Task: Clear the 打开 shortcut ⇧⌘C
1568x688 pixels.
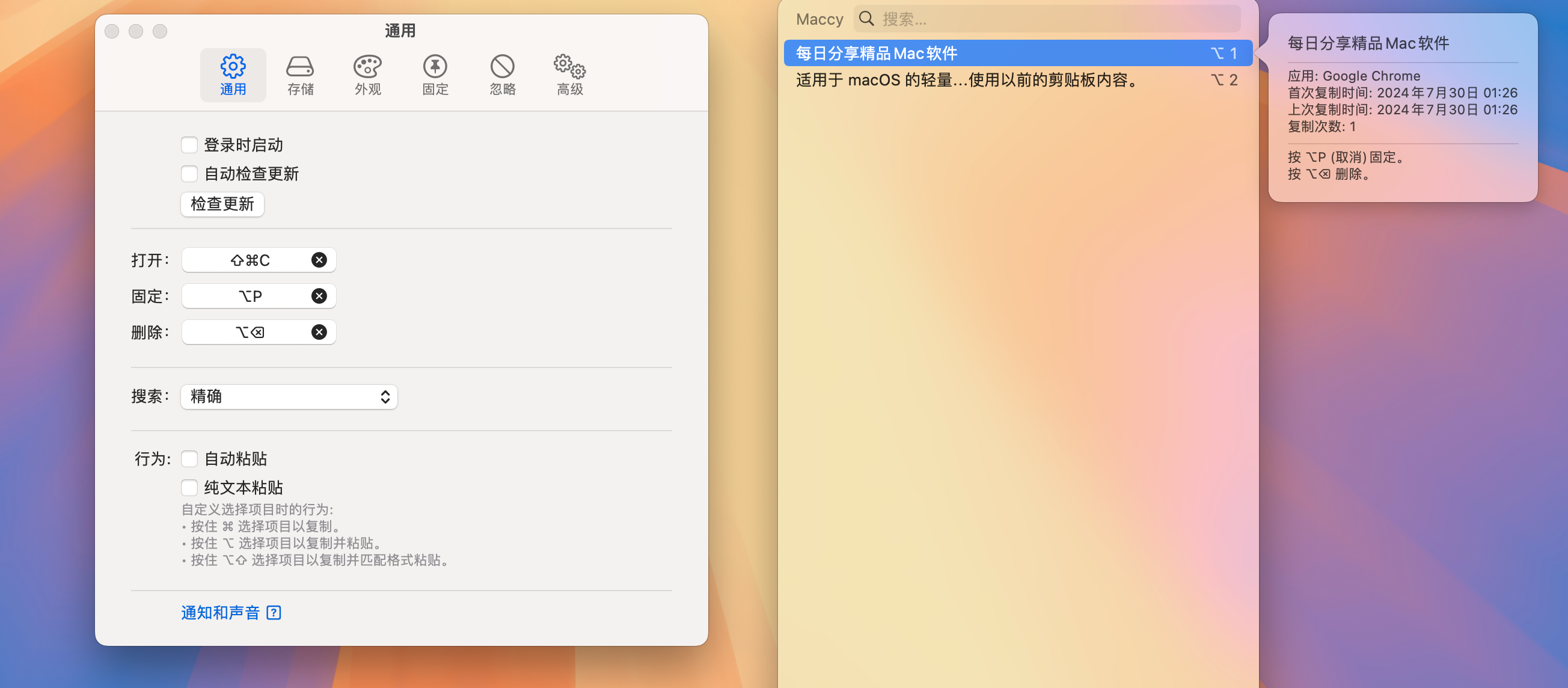Action: tap(319, 260)
